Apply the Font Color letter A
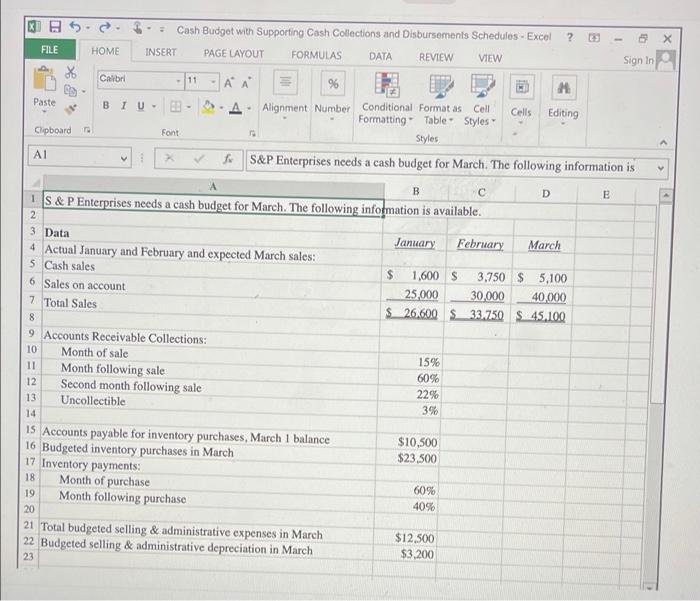Viewport: 700px width, 601px height. [x=236, y=107]
